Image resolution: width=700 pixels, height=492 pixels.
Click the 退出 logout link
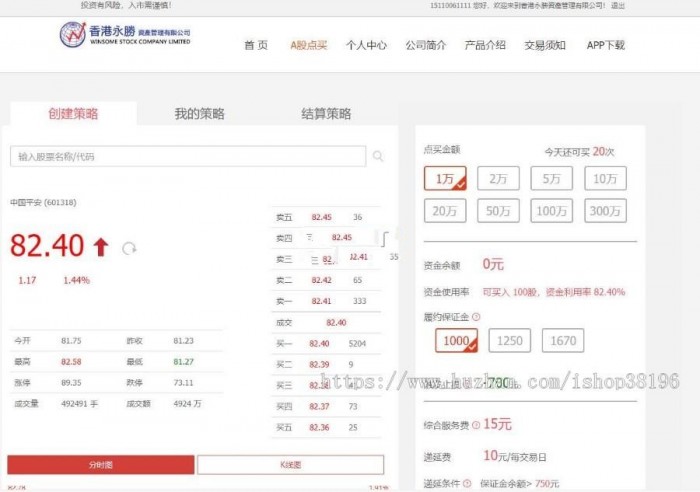(x=618, y=5)
